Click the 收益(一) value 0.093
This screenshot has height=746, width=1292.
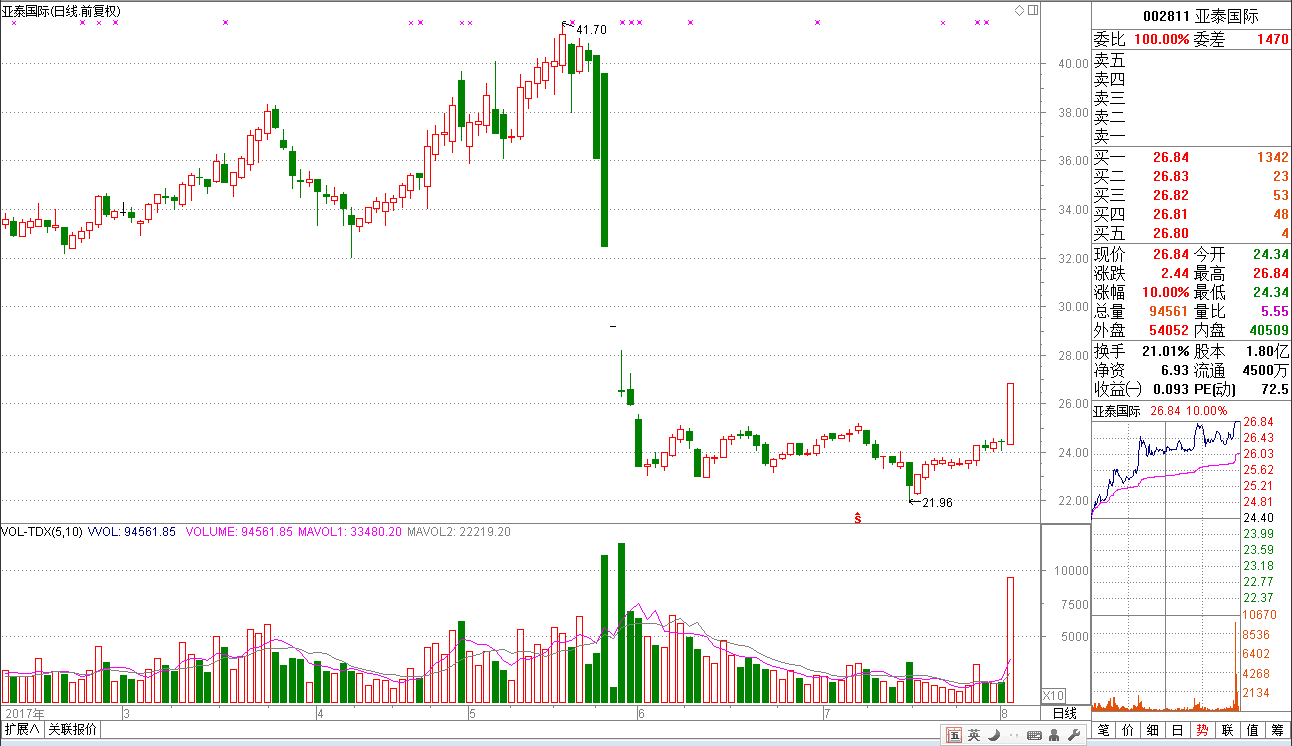(x=1169, y=389)
